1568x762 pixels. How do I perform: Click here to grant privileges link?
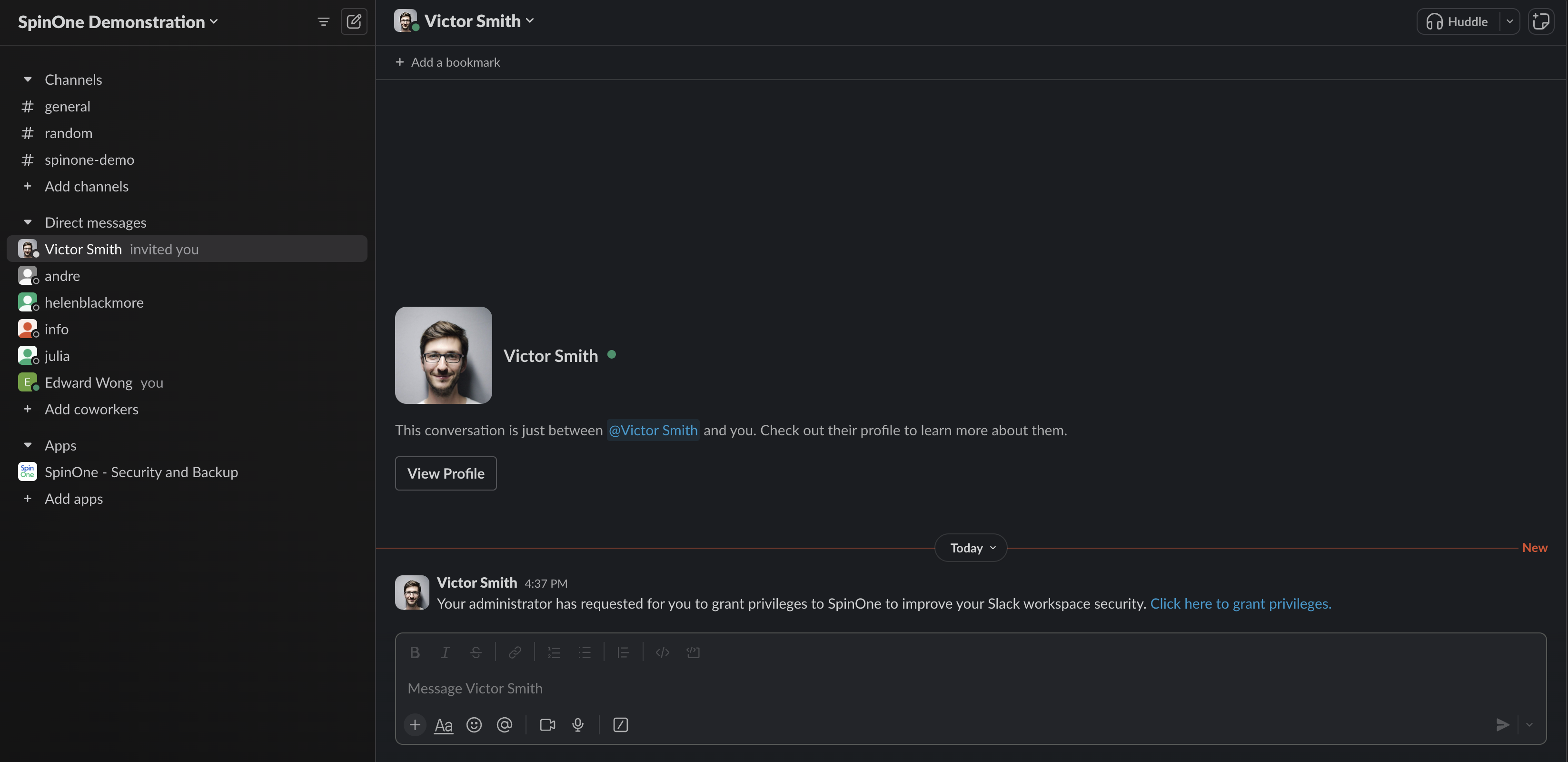(x=1240, y=603)
